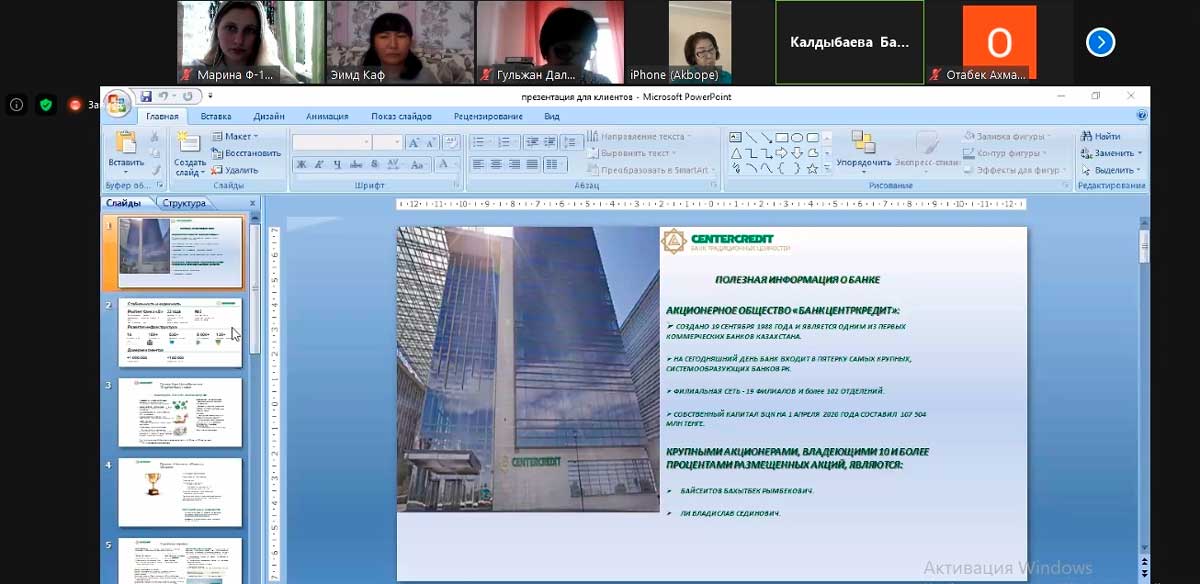The width and height of the screenshot is (1200, 584).
Task: Center-align the paragraph text
Action: point(495,164)
